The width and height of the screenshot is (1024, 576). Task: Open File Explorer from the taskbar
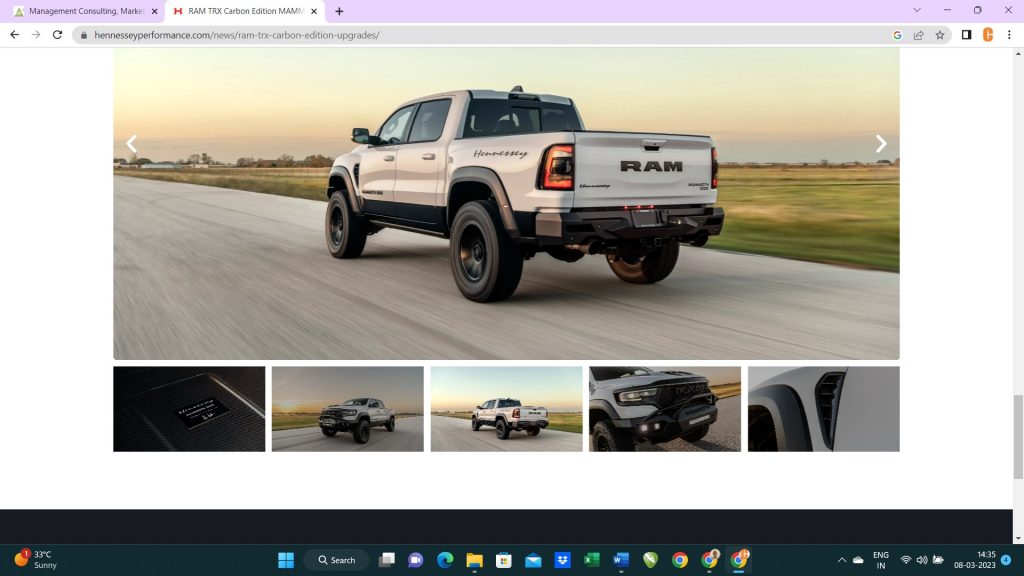point(475,560)
